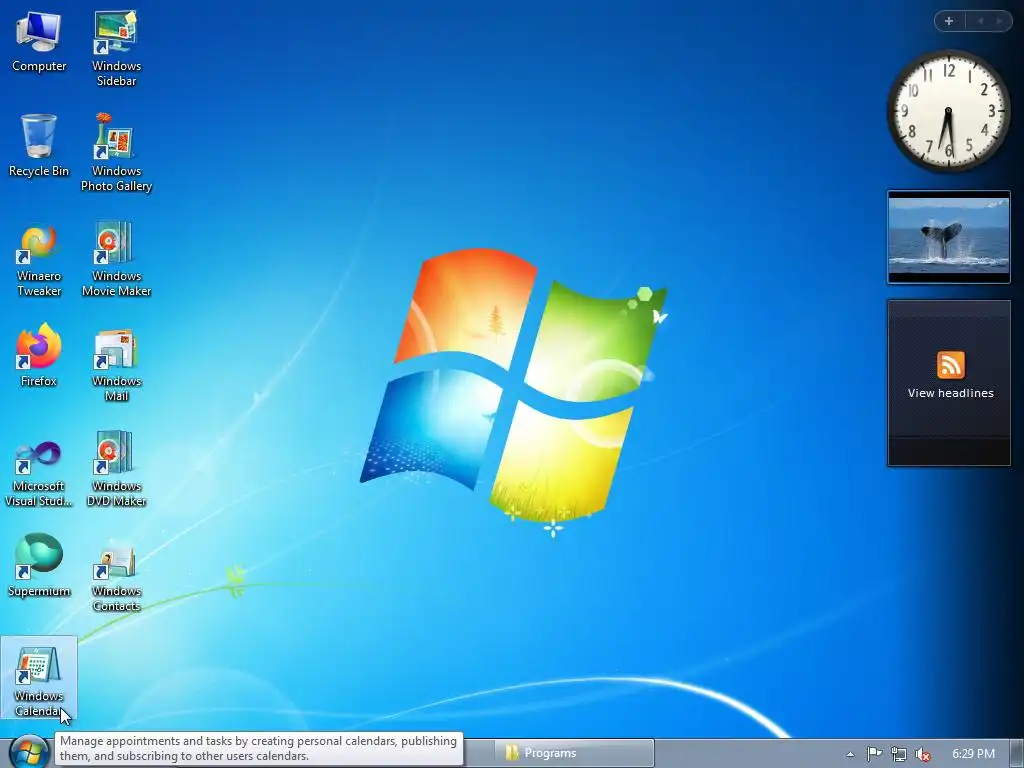
Task: Click the whale slideshow gadget picture
Action: (x=949, y=238)
